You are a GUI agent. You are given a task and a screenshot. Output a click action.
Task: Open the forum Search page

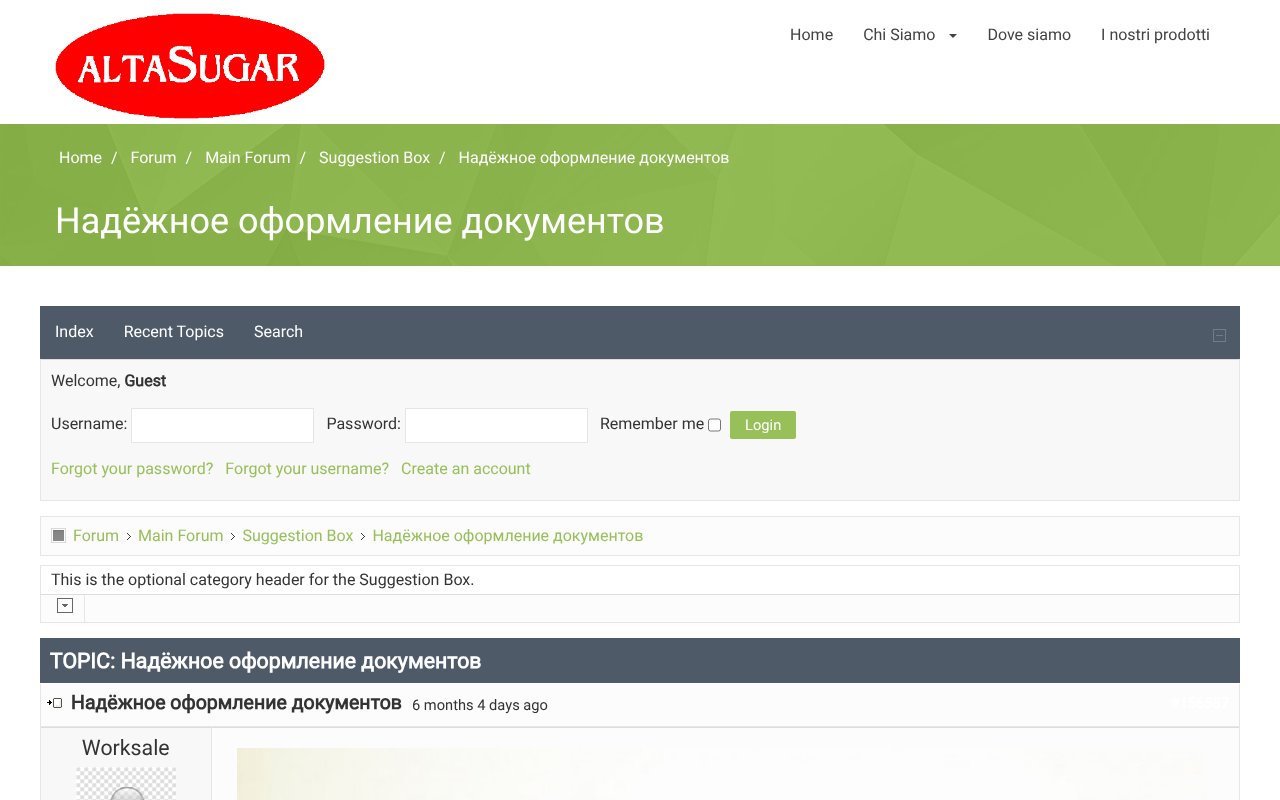[278, 331]
